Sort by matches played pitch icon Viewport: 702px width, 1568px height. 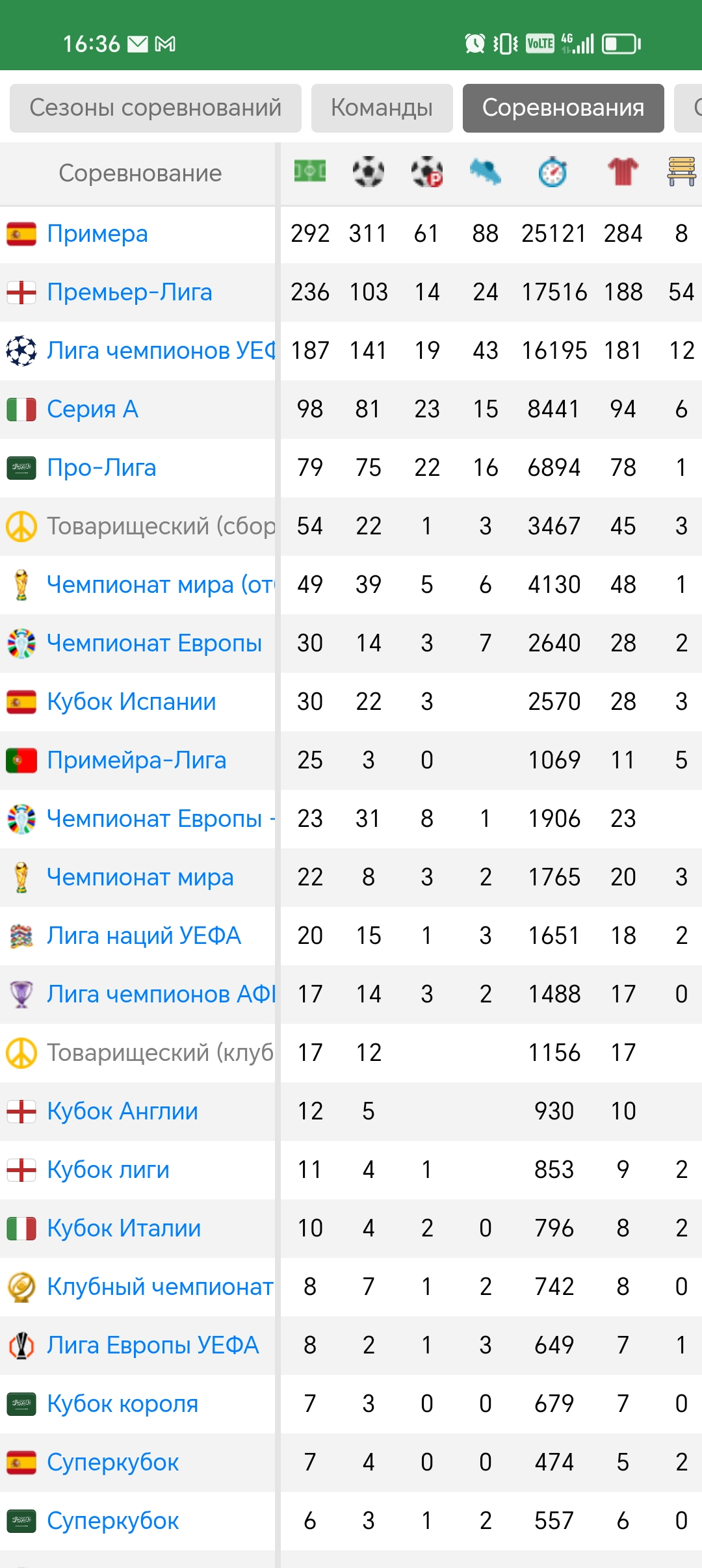coord(310,172)
